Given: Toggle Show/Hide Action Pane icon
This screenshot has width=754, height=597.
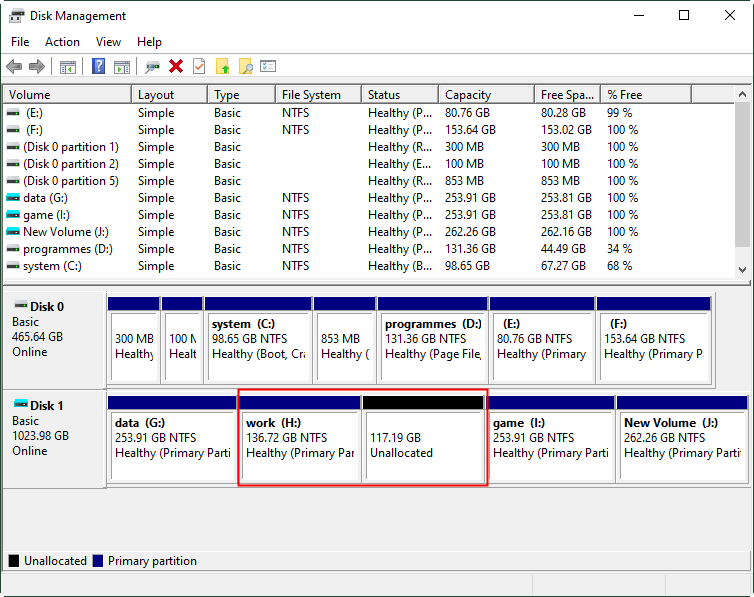Looking at the screenshot, I should coord(122,67).
